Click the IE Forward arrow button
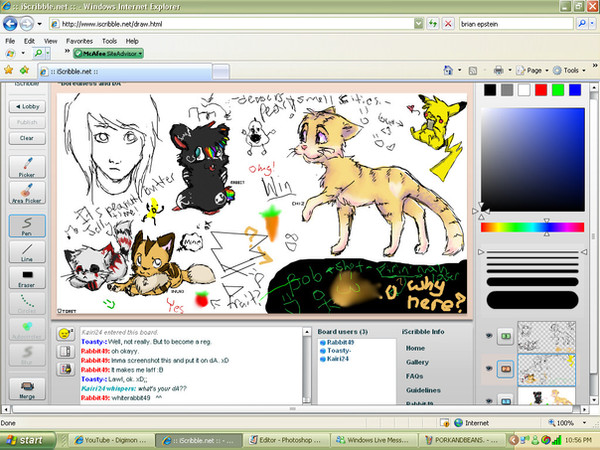Screen dimensions: 600x450 tap(26, 24)
